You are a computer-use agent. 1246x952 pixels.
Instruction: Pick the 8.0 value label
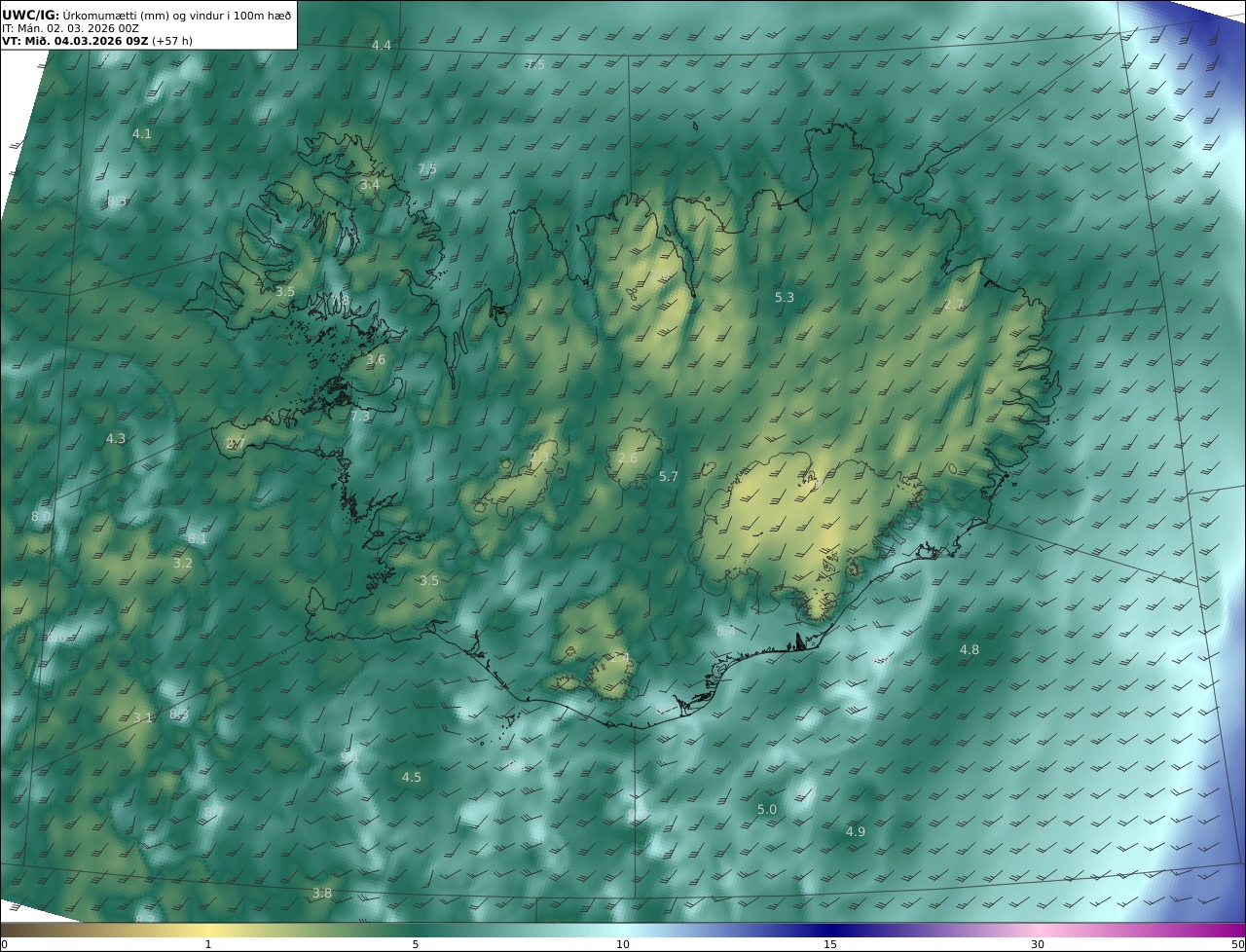41,517
